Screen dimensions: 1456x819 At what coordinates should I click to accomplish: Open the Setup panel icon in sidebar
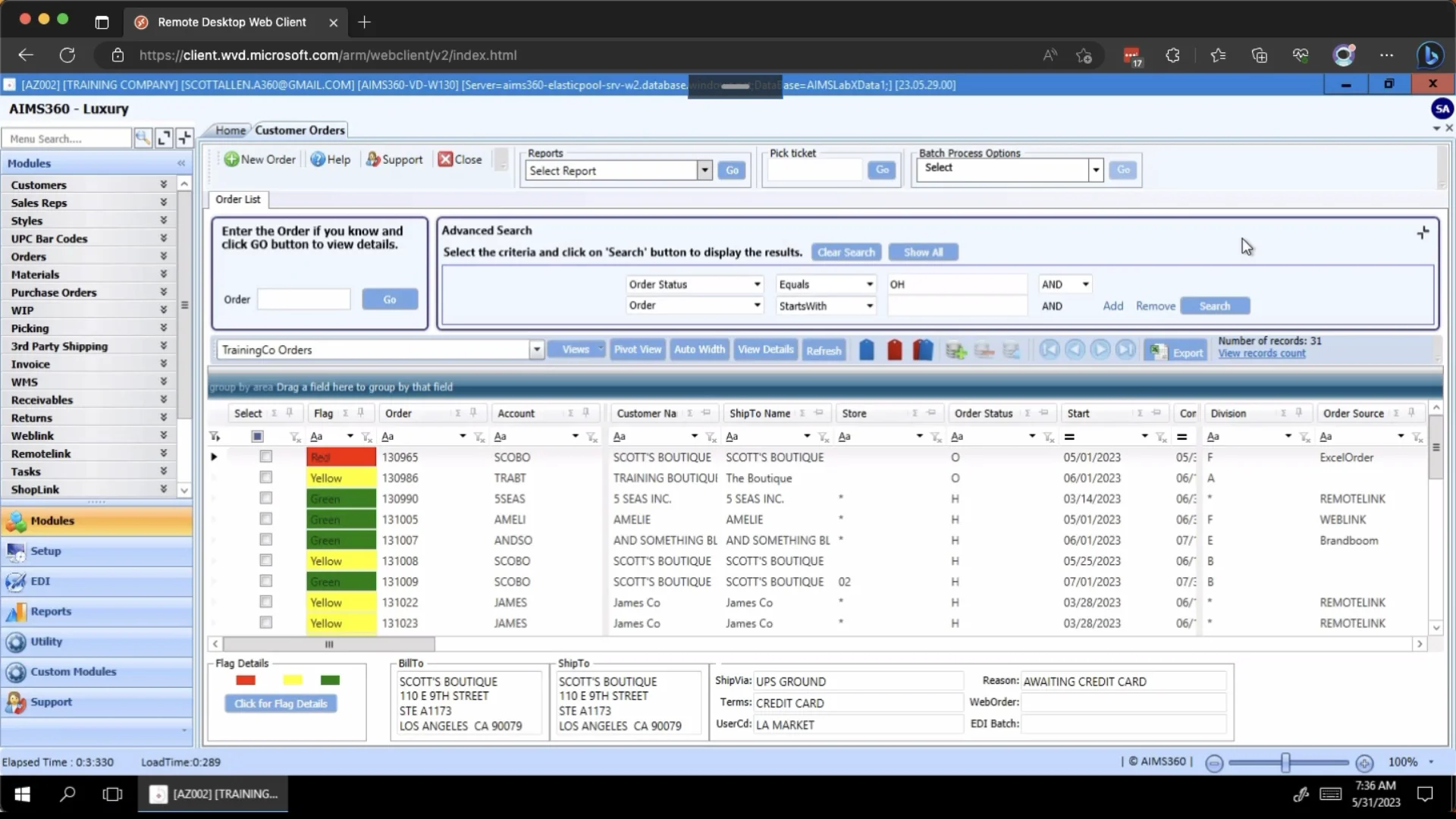tap(17, 551)
